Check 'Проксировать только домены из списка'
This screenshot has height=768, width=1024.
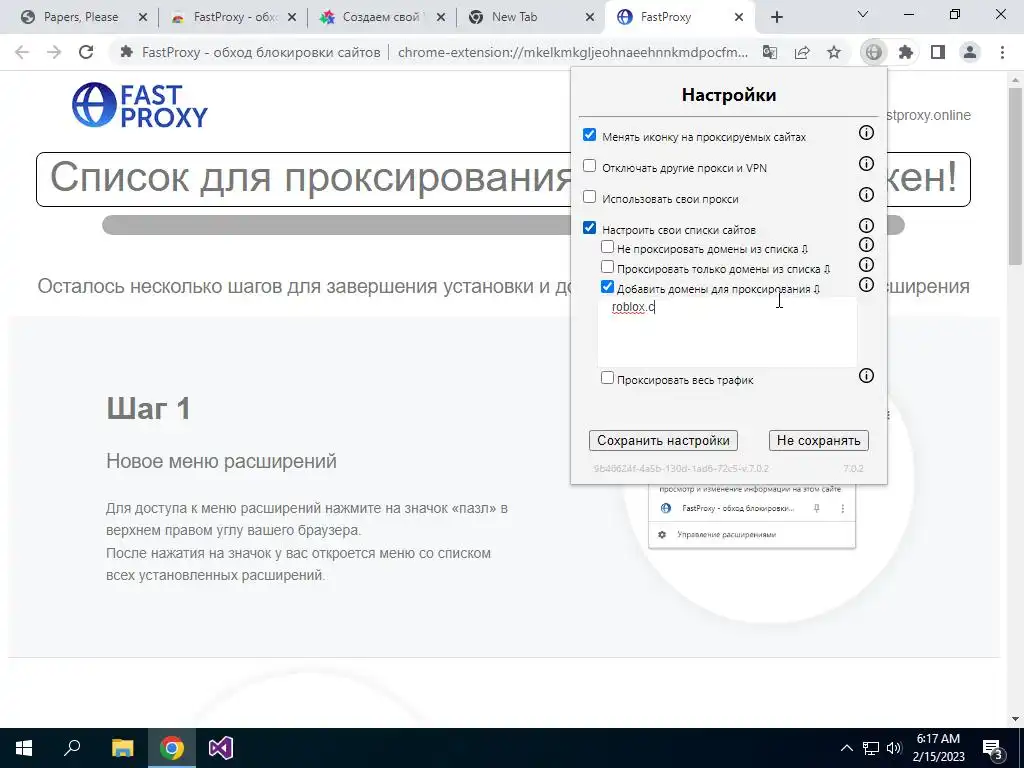click(607, 266)
